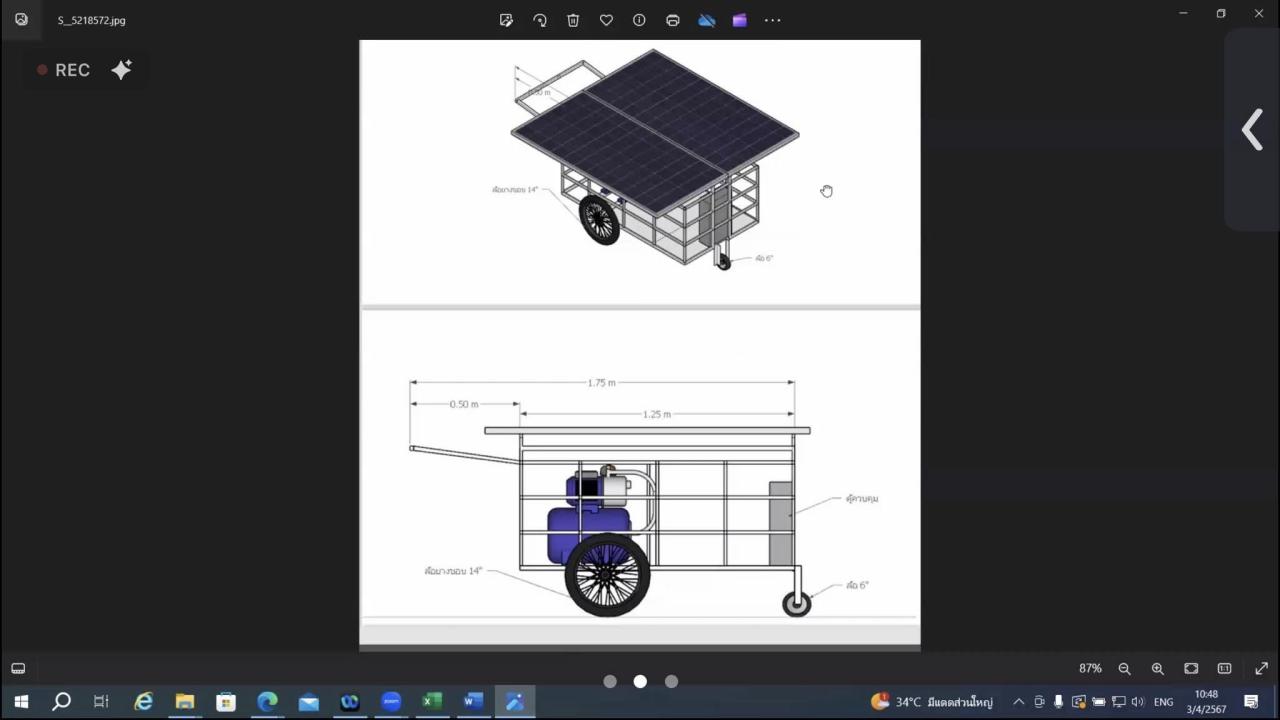The width and height of the screenshot is (1280, 720).
Task: Open the Windows Start menu
Action: pos(21,702)
